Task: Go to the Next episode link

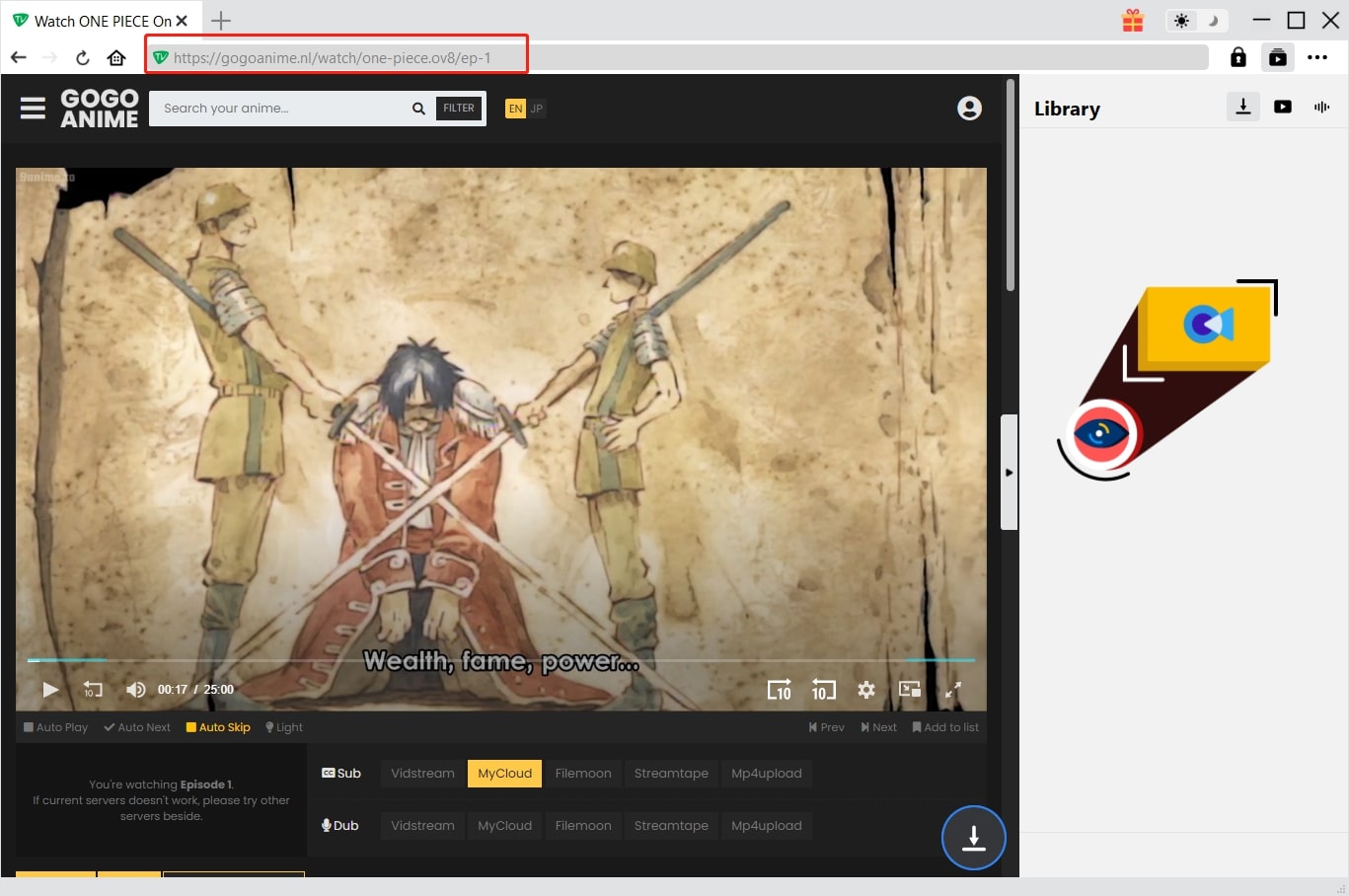Action: point(878,727)
